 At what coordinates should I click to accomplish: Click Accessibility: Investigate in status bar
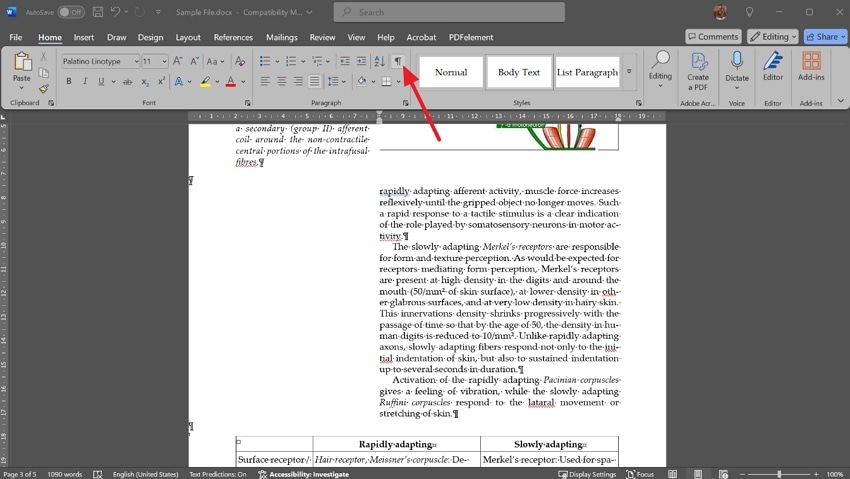(x=304, y=474)
